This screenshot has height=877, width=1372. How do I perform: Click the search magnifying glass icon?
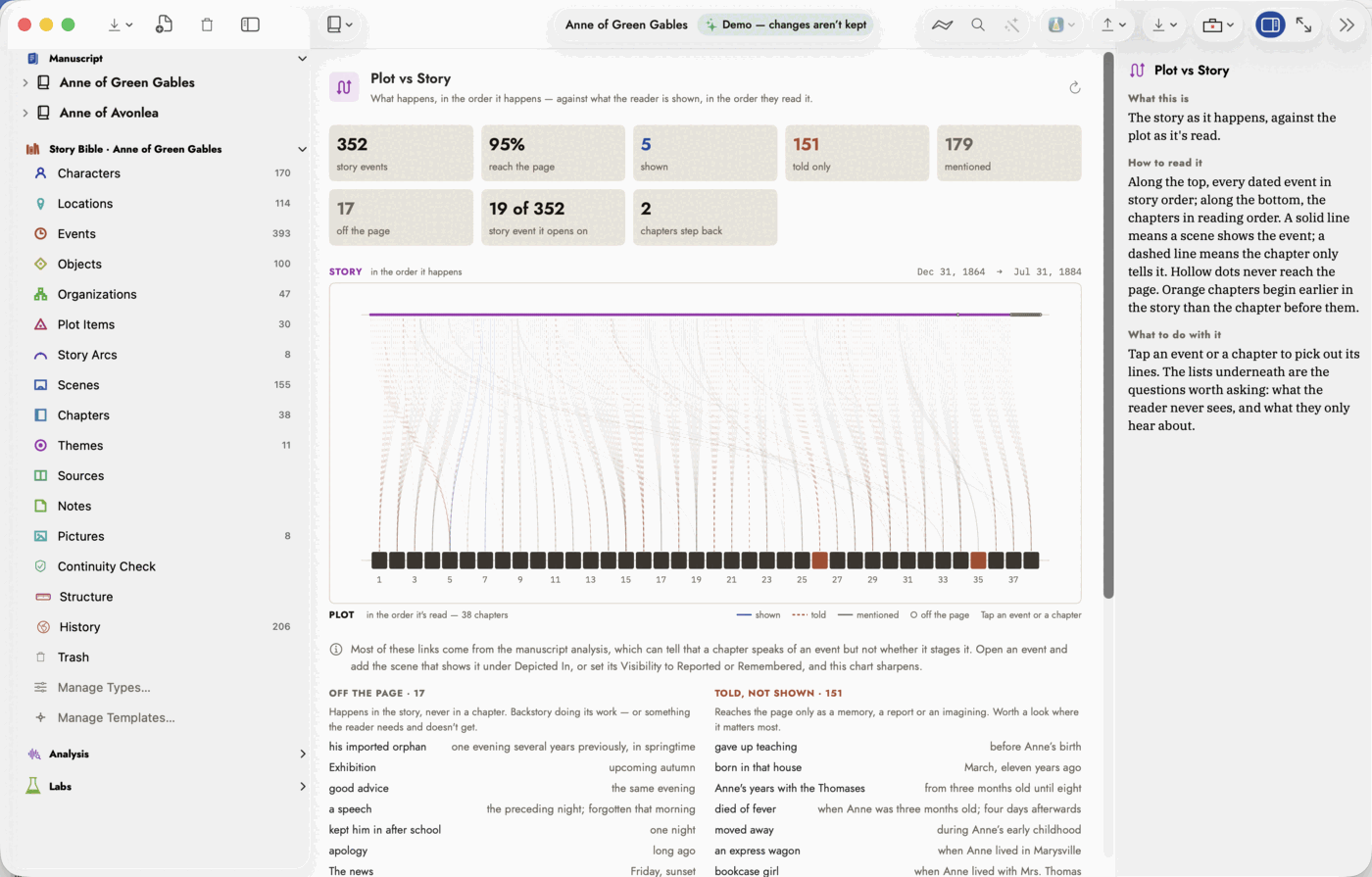978,24
